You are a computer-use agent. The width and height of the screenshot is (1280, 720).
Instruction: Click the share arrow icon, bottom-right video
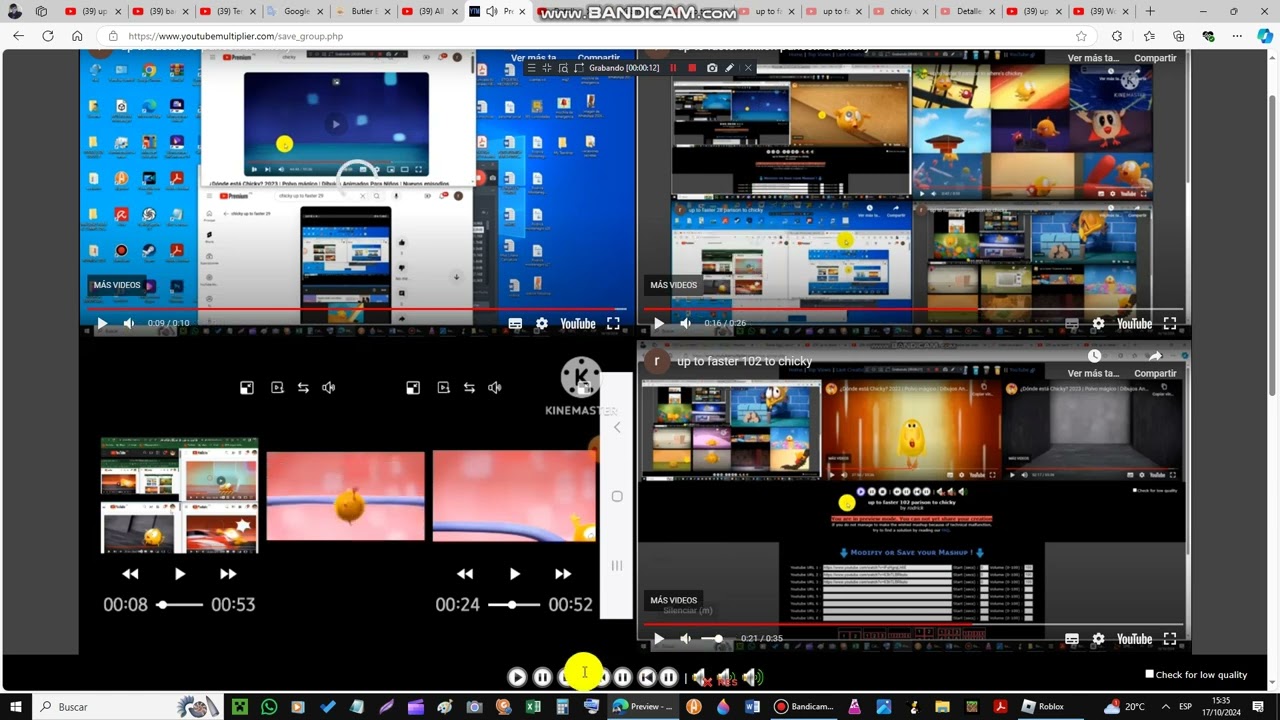tap(1155, 356)
